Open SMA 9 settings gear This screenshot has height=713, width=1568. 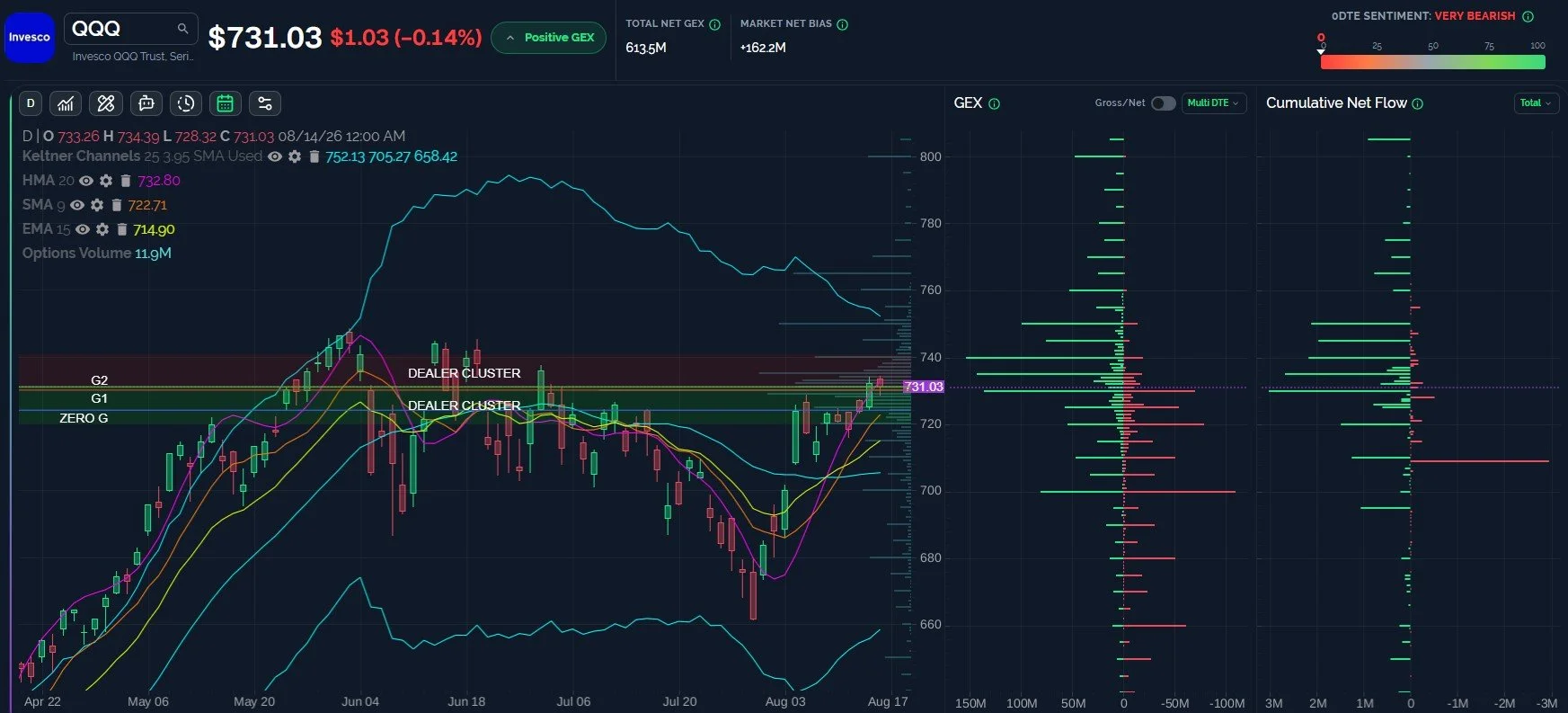(97, 205)
